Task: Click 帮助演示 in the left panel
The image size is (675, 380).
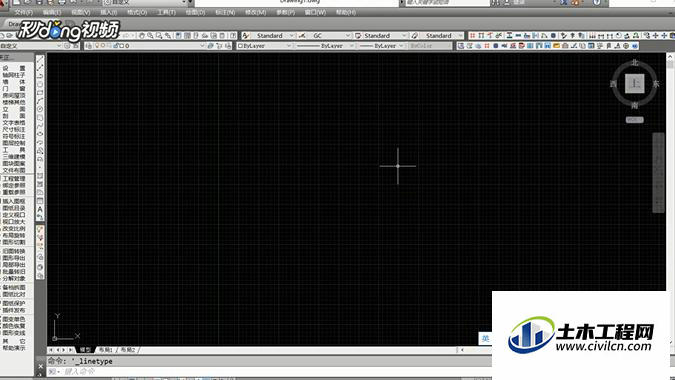Action: coord(14,348)
